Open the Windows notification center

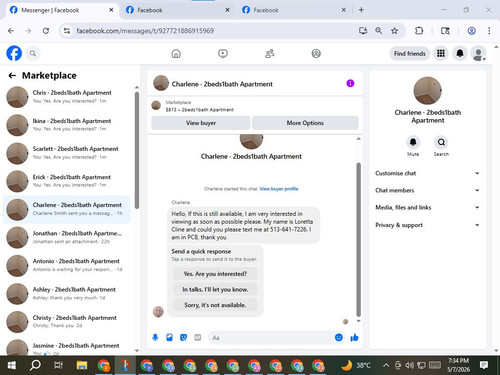484,365
